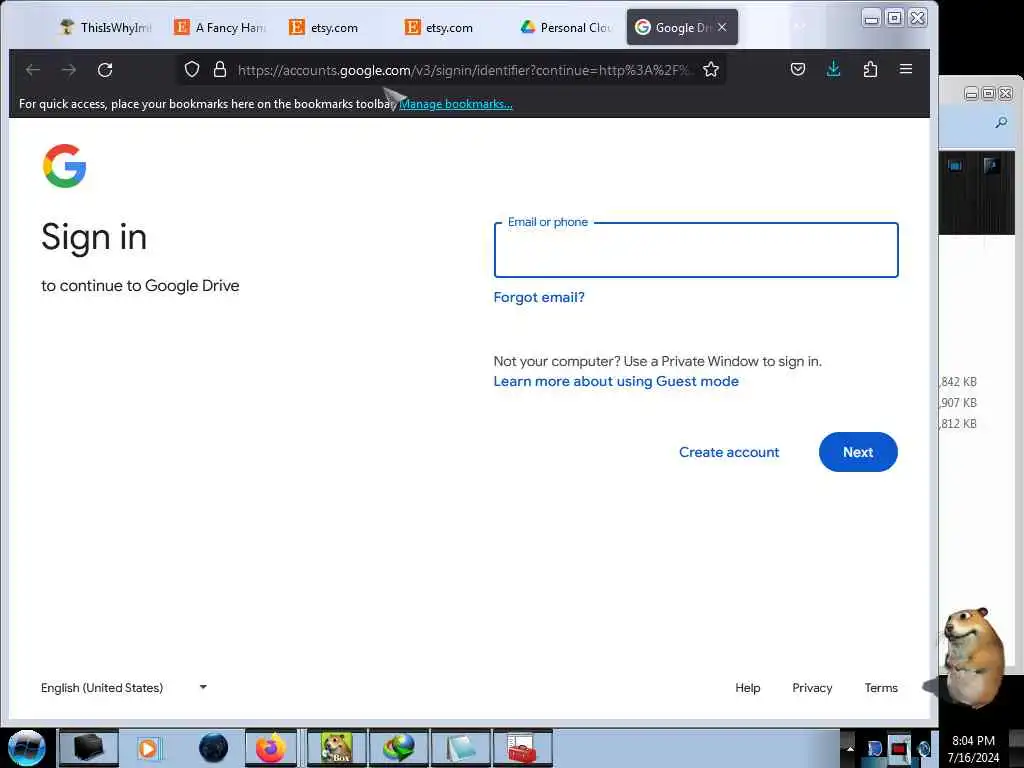Save page to Pocket
Screen dimensions: 1024x768
797,69
